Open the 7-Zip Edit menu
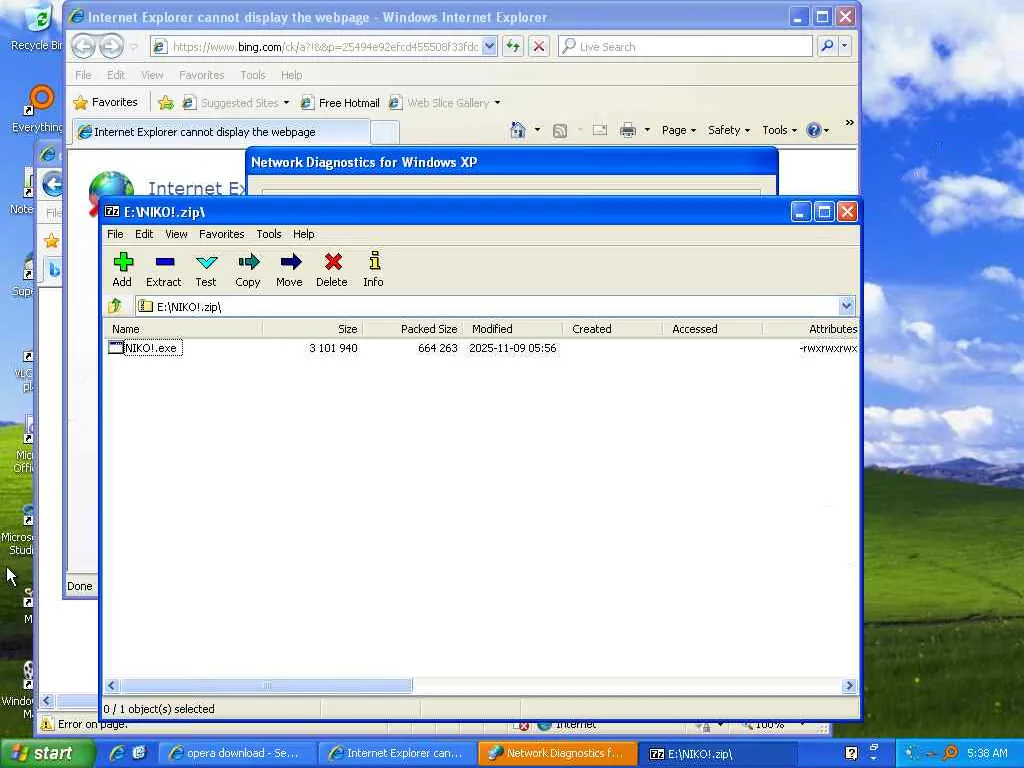This screenshot has height=768, width=1024. pos(144,234)
